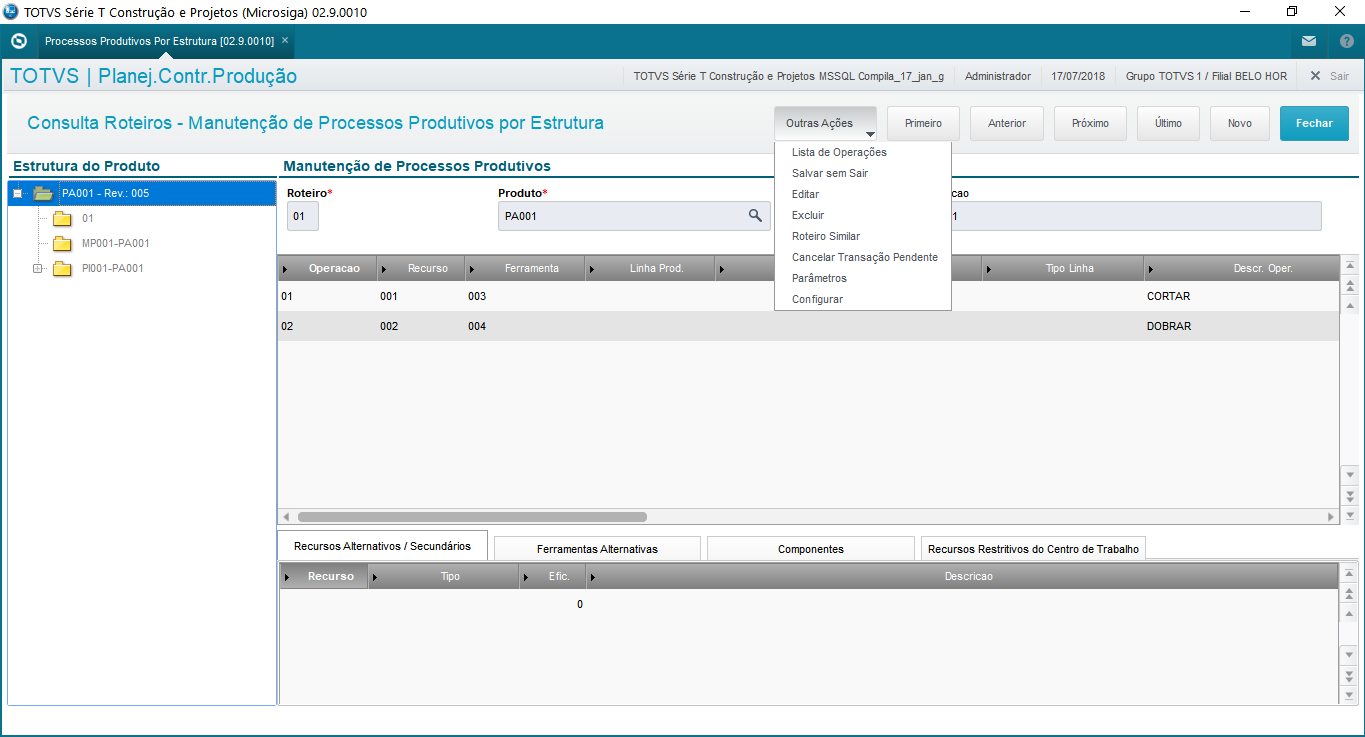Image resolution: width=1365 pixels, height=737 pixels.
Task: Click left arrow of the horizontal scrollbar
Action: [x=286, y=517]
